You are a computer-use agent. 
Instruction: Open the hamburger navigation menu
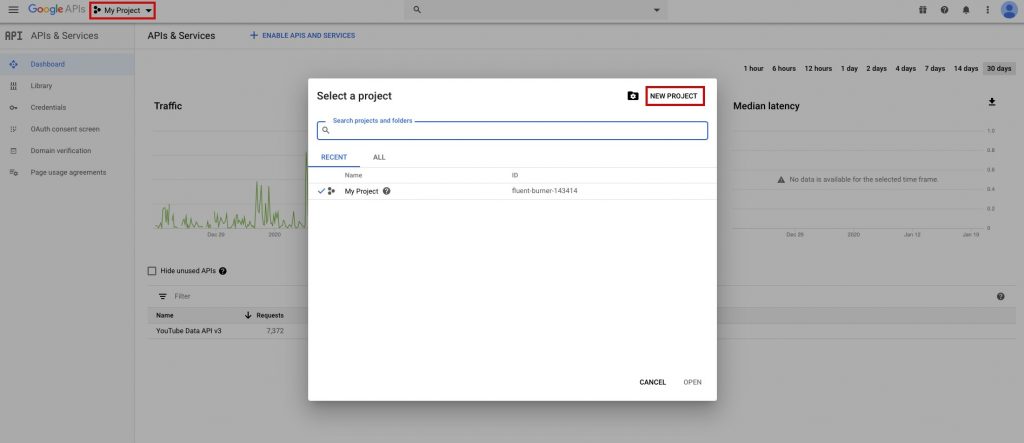(13, 10)
